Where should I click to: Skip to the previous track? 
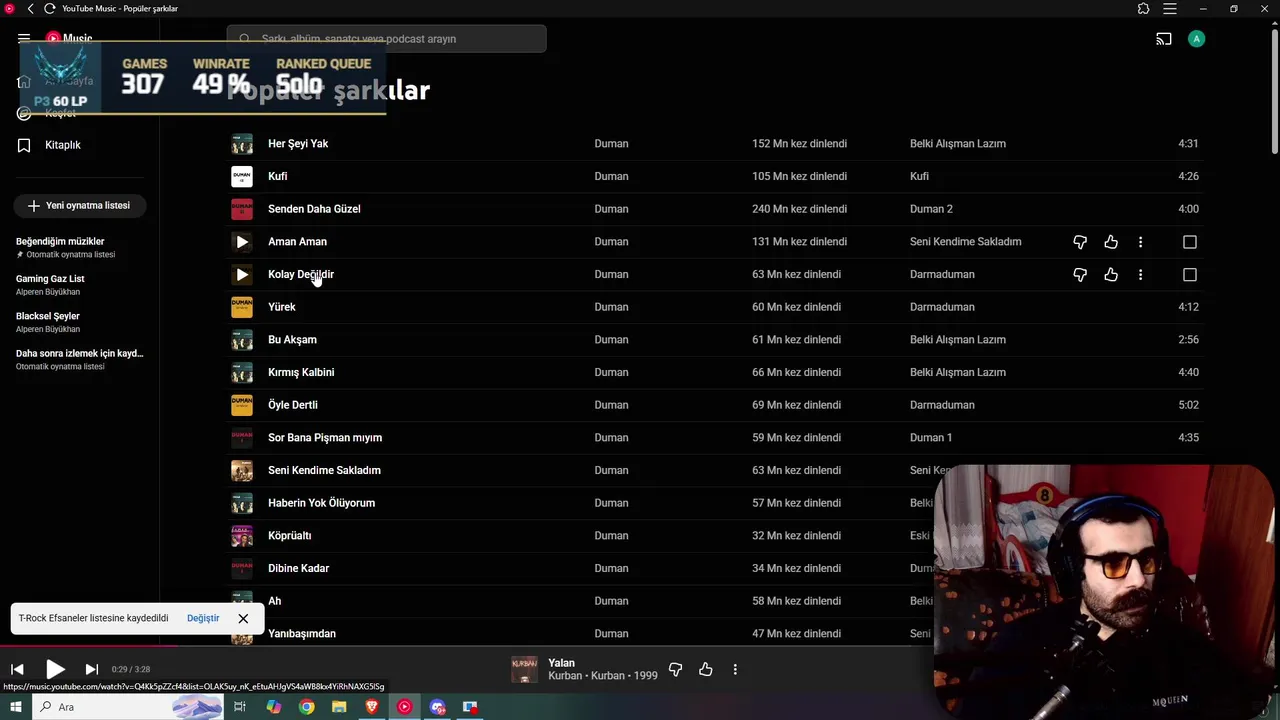17,669
